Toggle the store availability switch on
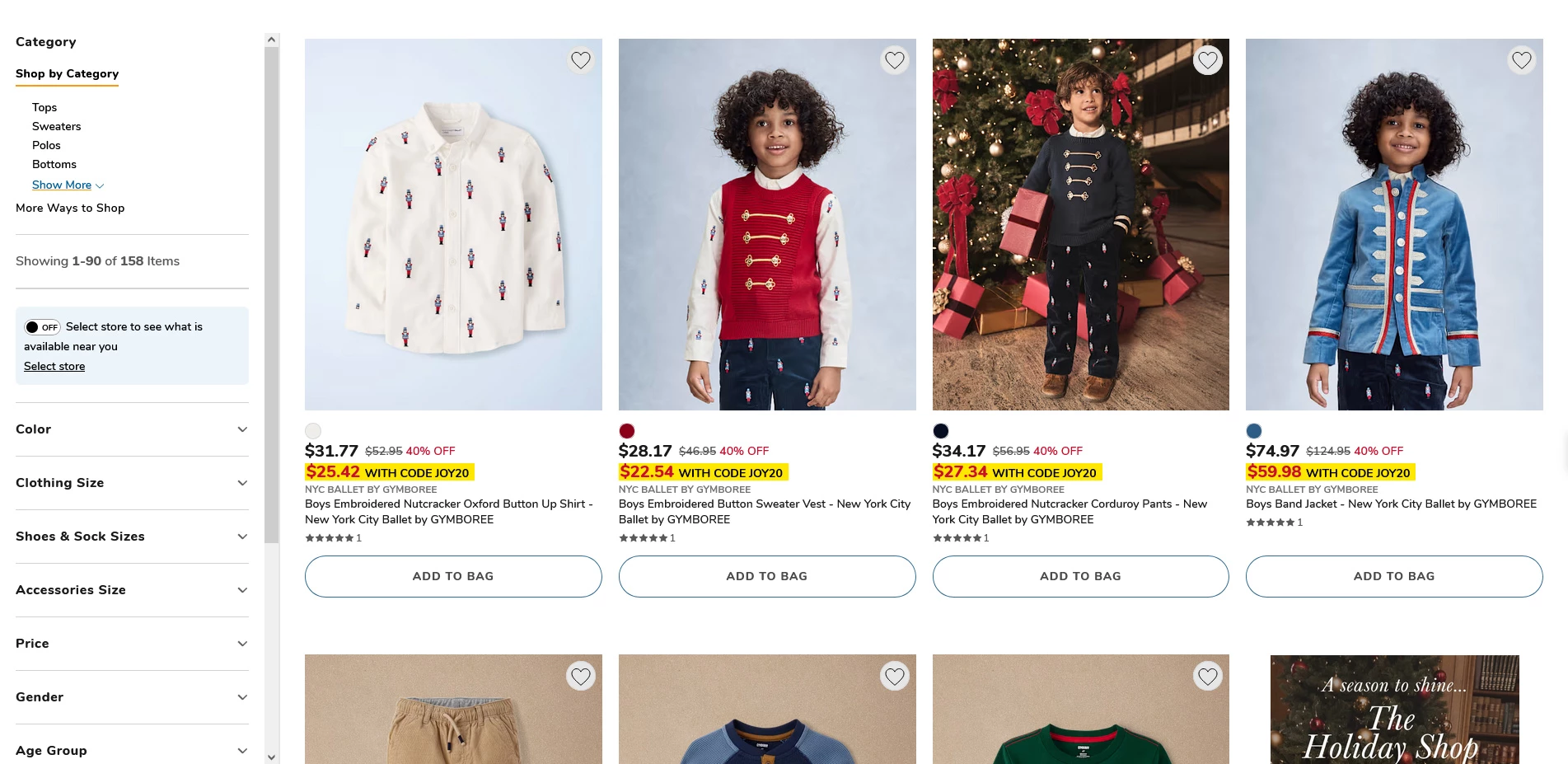This screenshot has height=764, width=1568. (42, 327)
